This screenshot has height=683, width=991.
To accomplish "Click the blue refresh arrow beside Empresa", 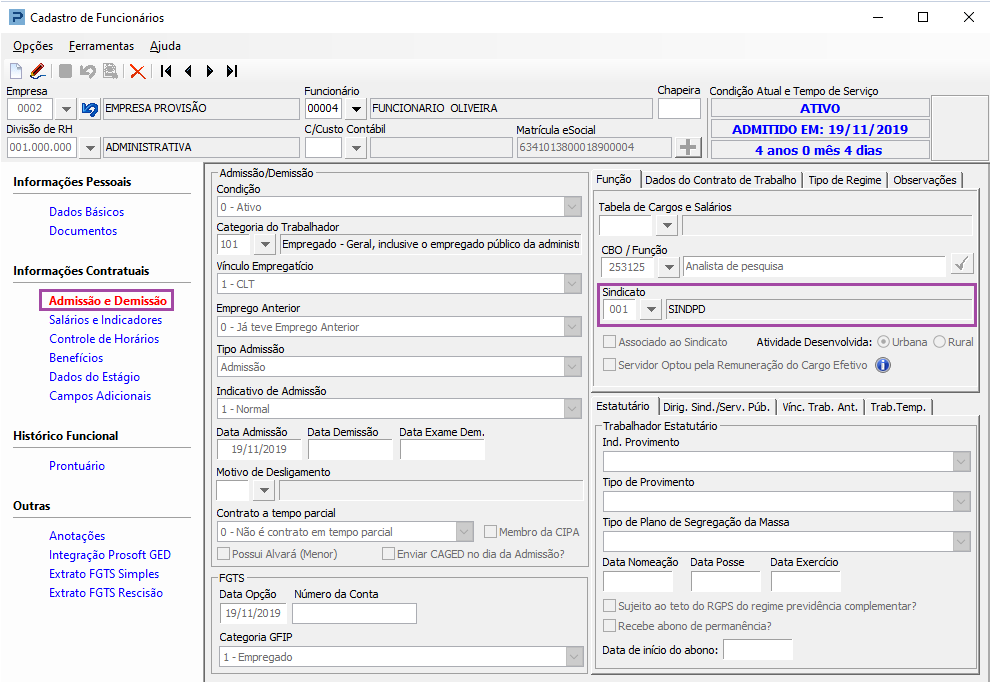I will click(x=90, y=109).
